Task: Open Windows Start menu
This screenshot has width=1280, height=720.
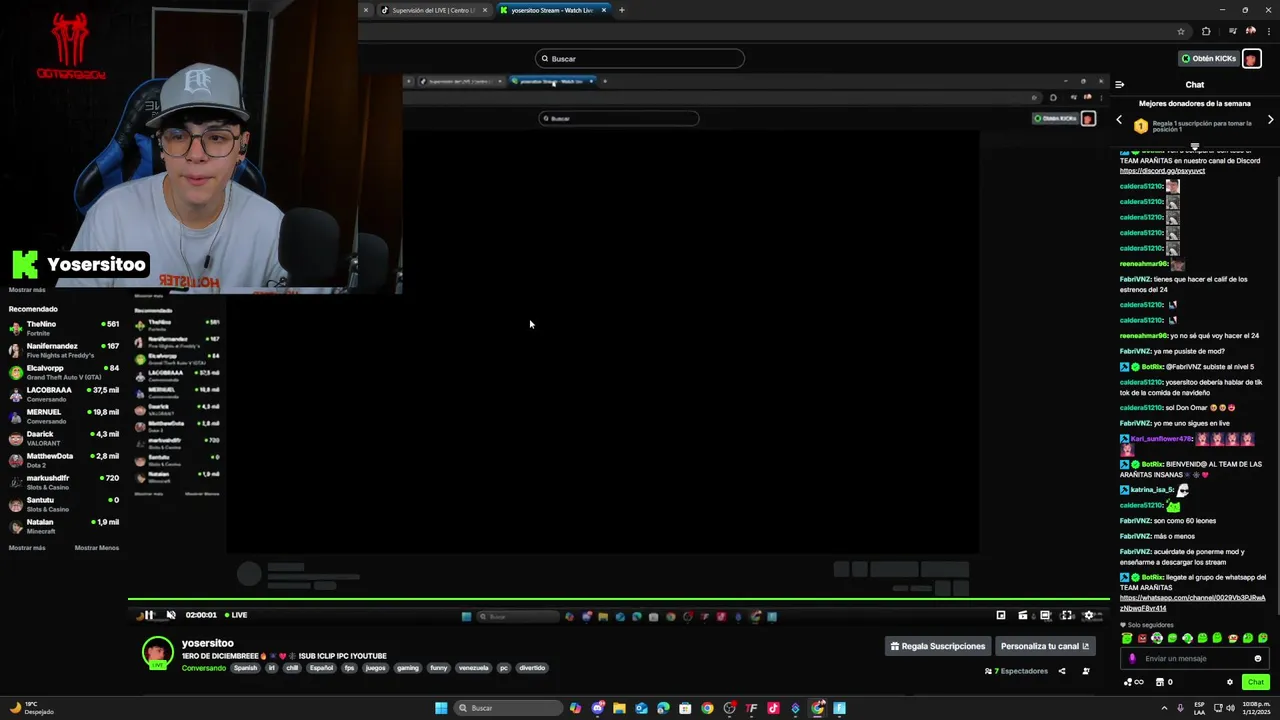Action: 441,708
